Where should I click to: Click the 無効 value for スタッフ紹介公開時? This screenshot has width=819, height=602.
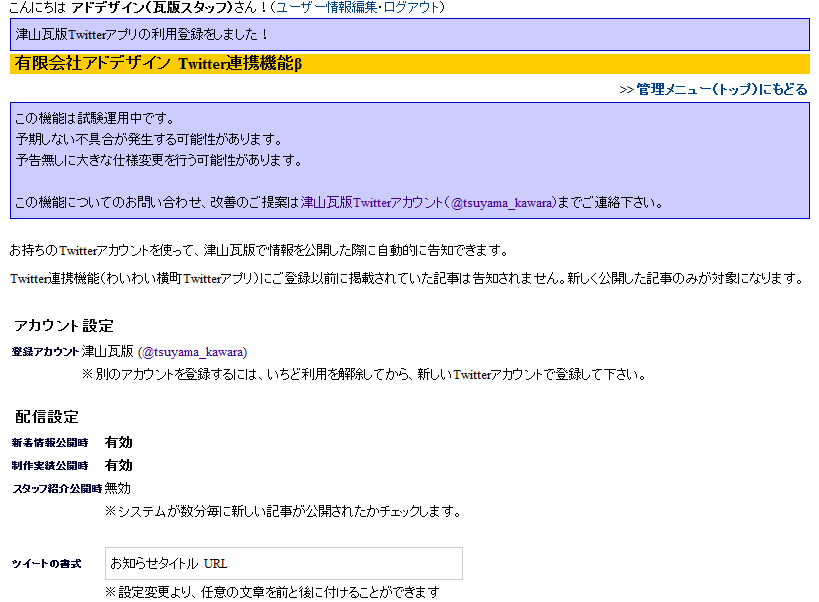coord(118,488)
